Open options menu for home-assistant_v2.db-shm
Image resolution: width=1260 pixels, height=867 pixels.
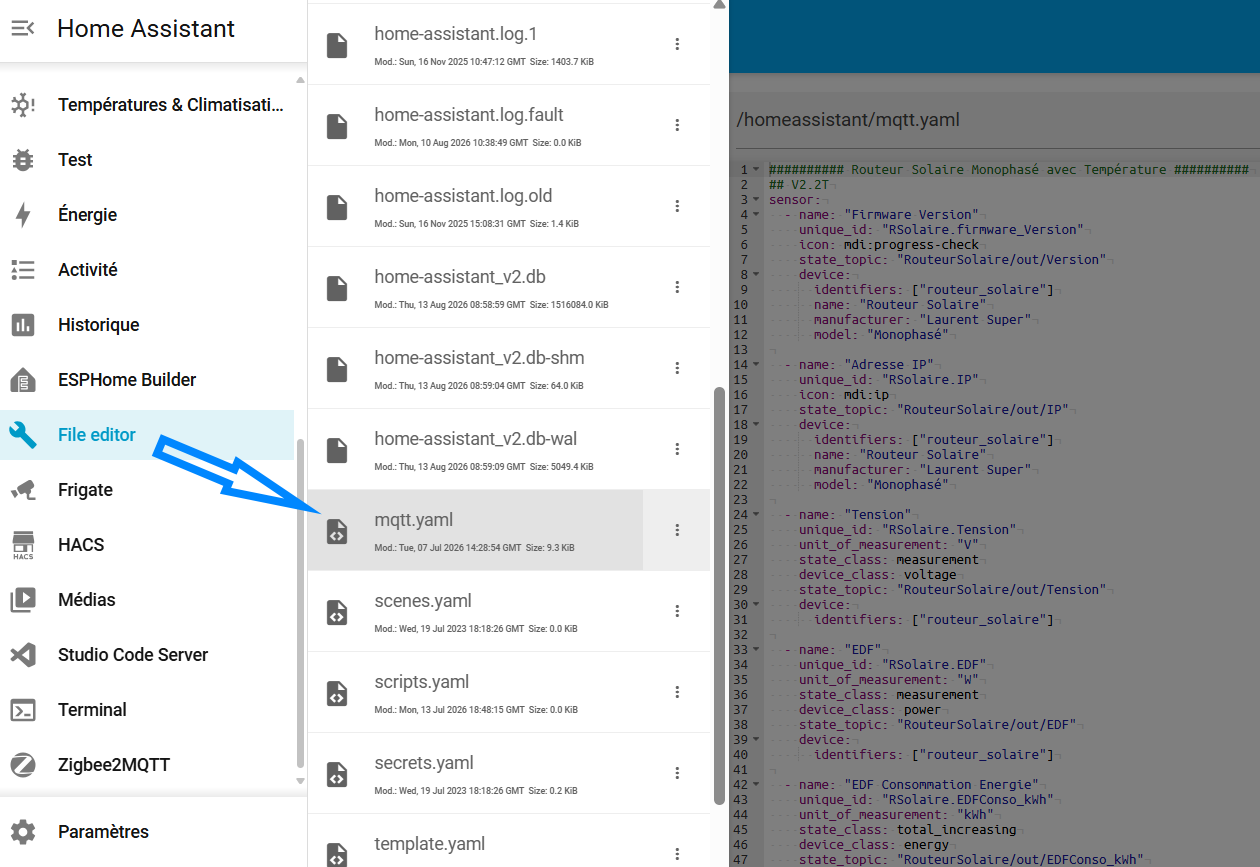(x=677, y=368)
